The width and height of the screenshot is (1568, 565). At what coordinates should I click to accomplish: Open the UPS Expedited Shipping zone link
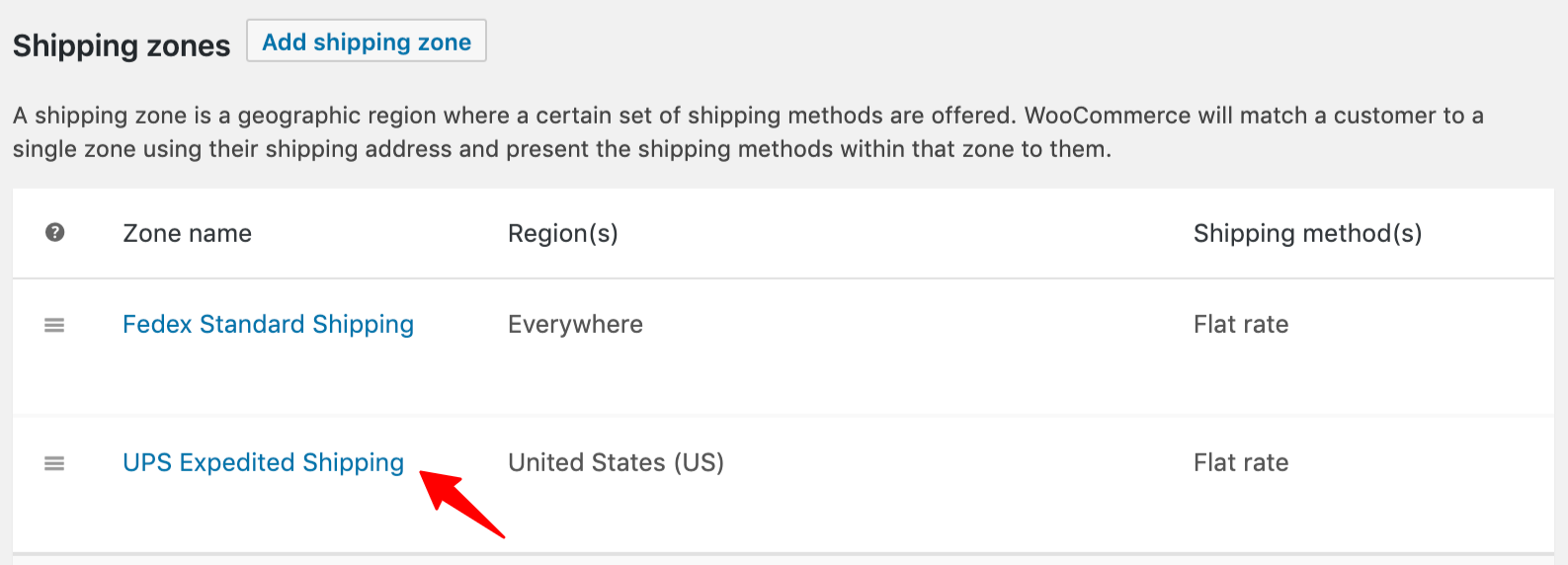click(263, 463)
